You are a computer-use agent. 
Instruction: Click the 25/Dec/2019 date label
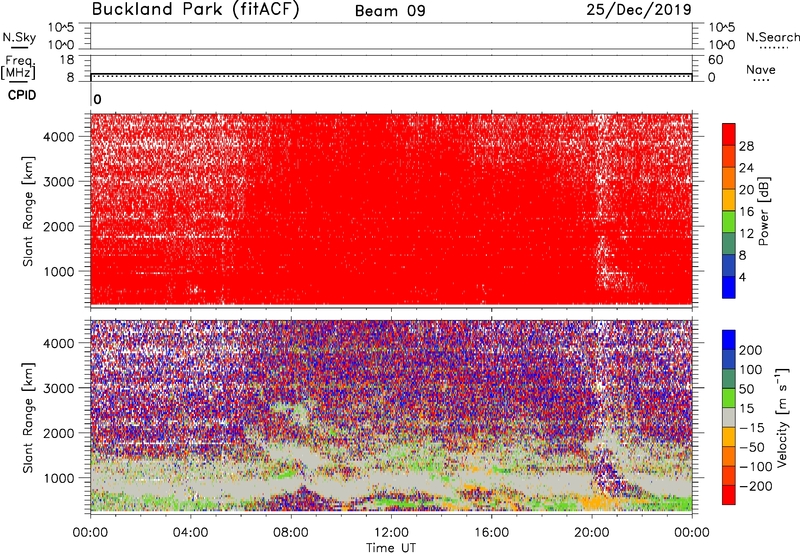(x=639, y=10)
